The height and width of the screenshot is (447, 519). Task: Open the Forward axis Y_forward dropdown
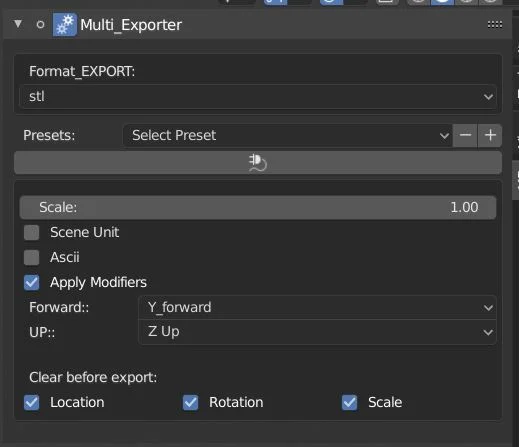[x=317, y=307]
